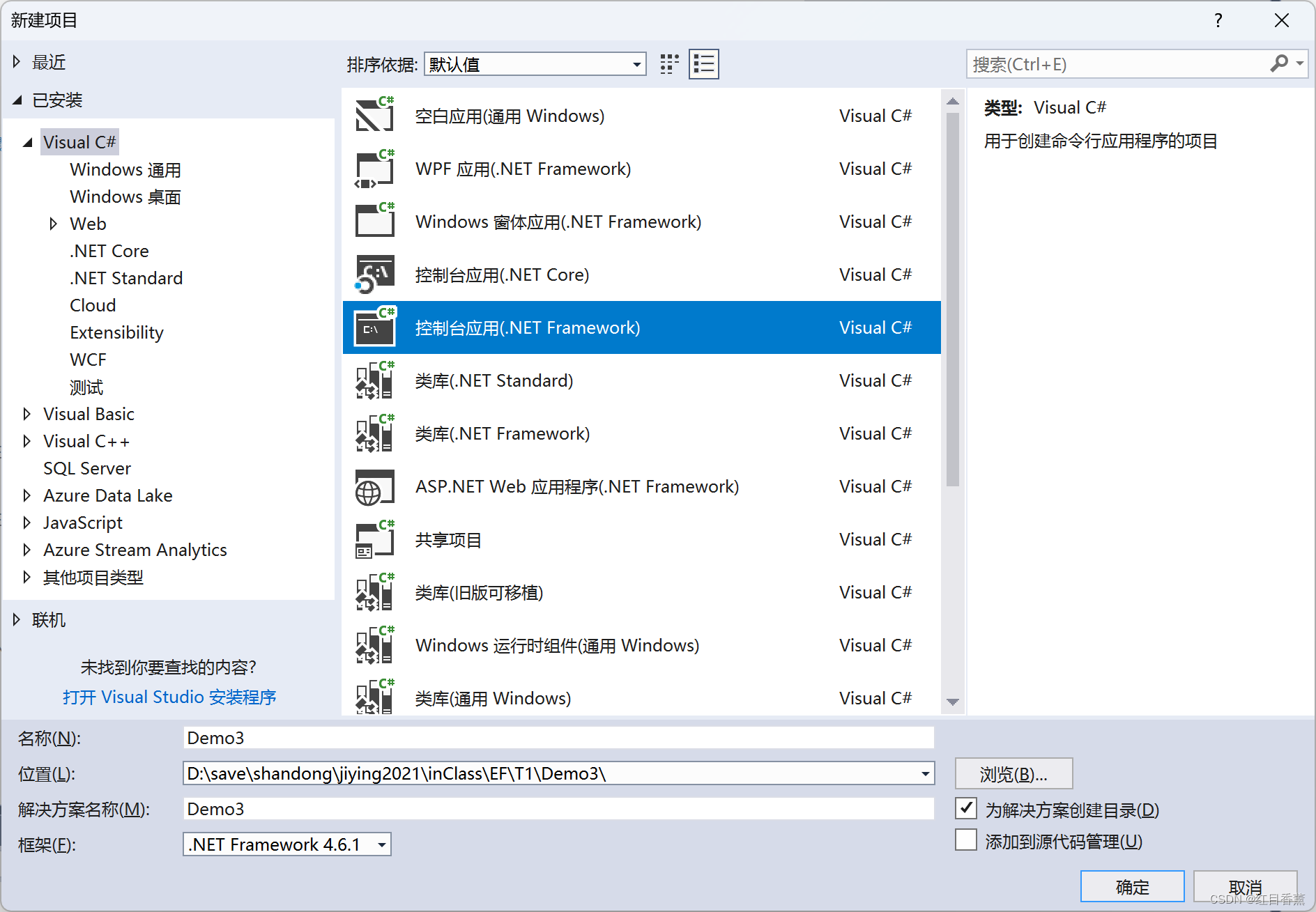Switch to list view mode

[x=703, y=63]
